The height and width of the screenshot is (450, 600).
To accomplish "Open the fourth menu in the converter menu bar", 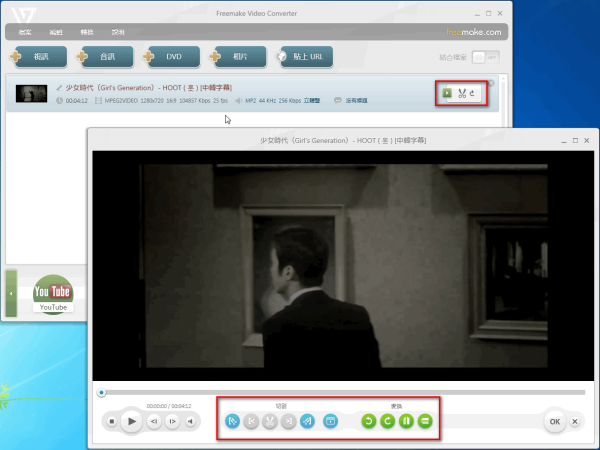I will coord(118,32).
